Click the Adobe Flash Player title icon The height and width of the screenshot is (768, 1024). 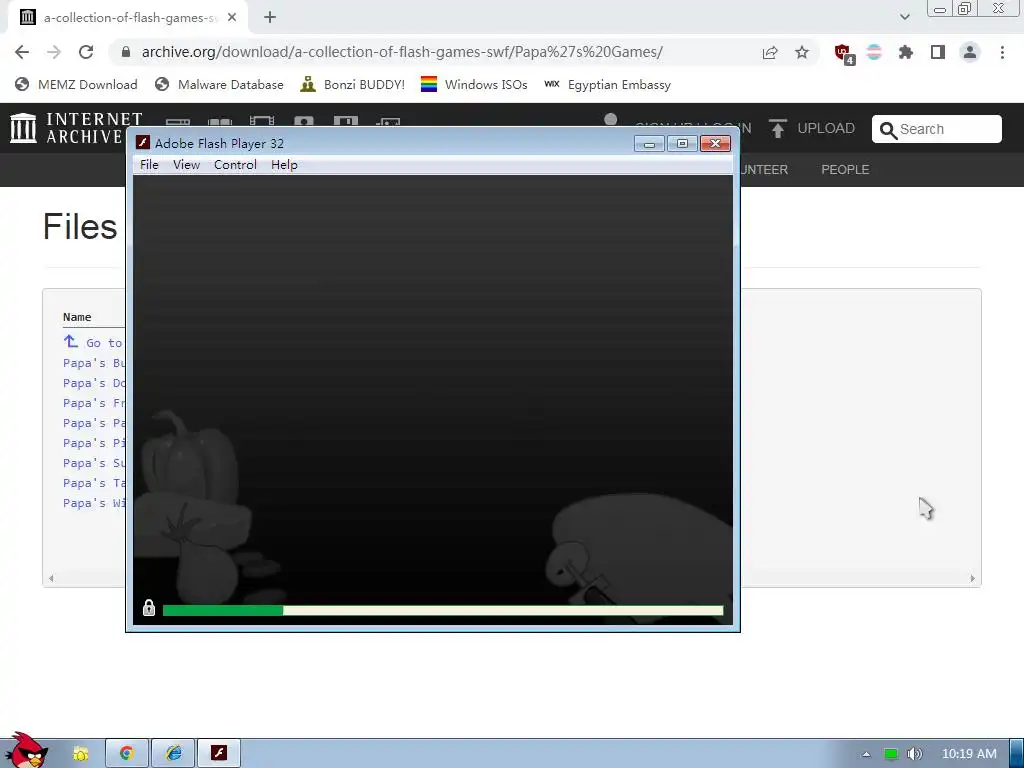point(143,143)
